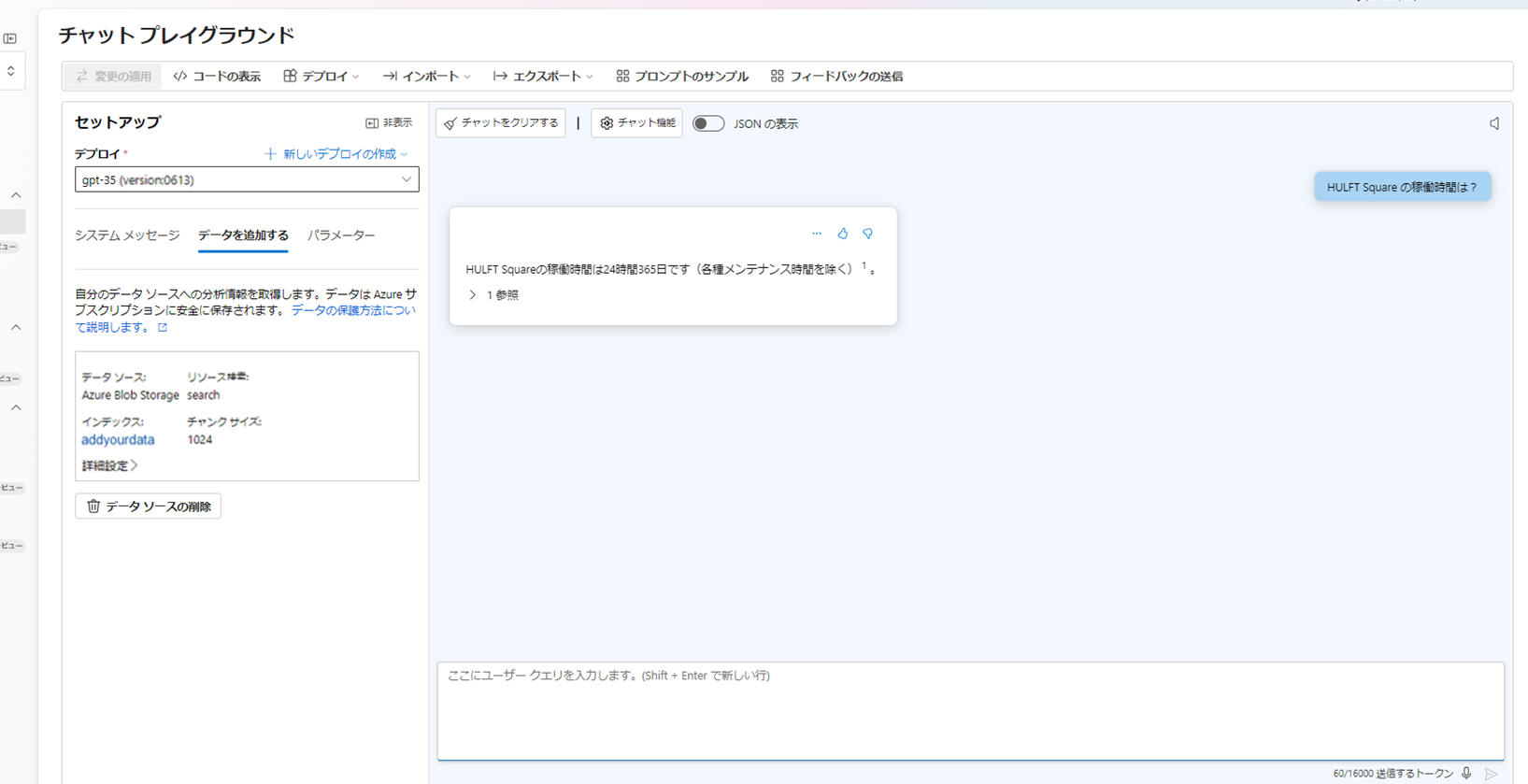Click the plus icon by 新しいデプロイの作成
Screen dimensions: 1528x784
coord(270,154)
